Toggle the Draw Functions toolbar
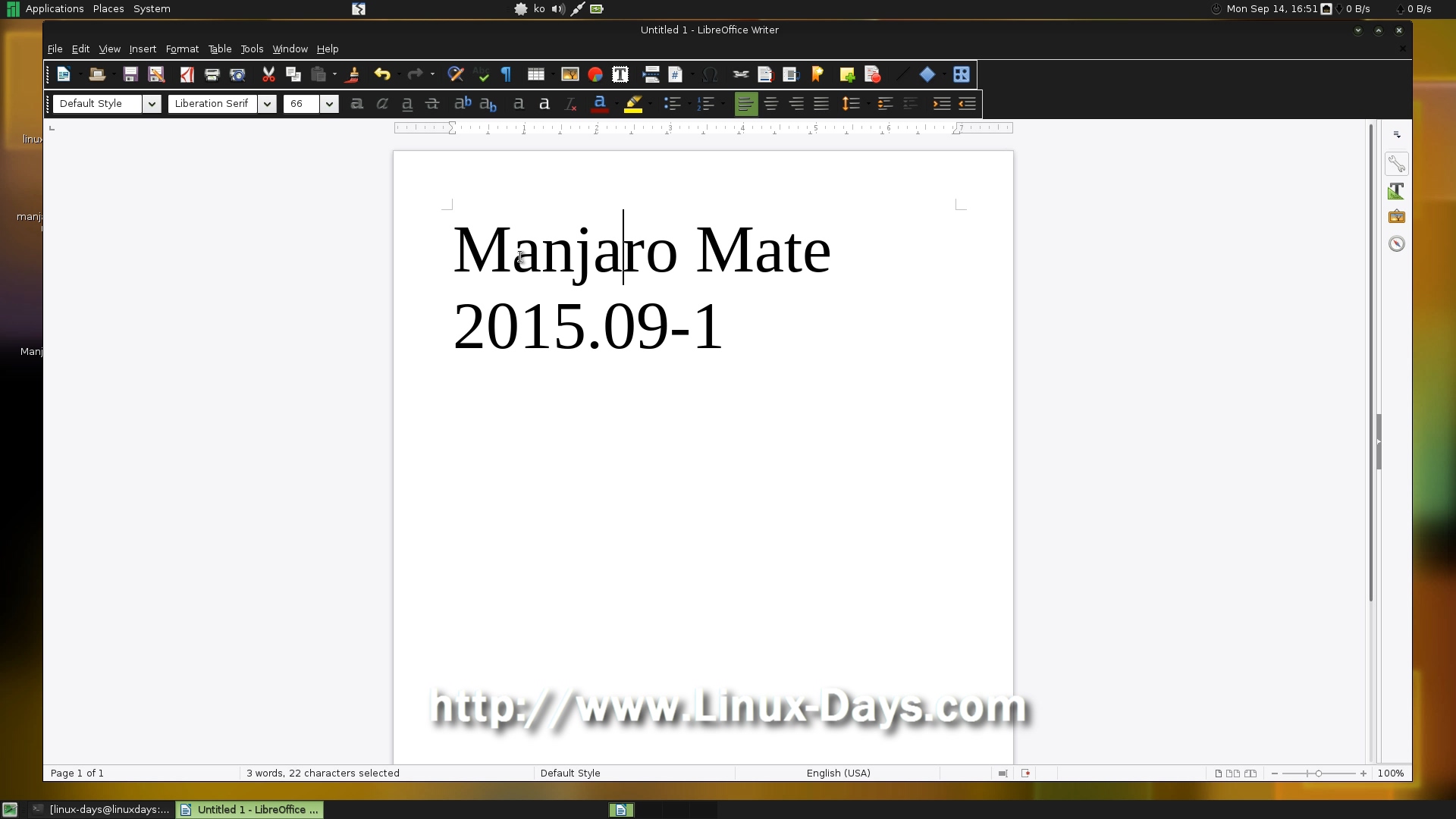 [961, 74]
